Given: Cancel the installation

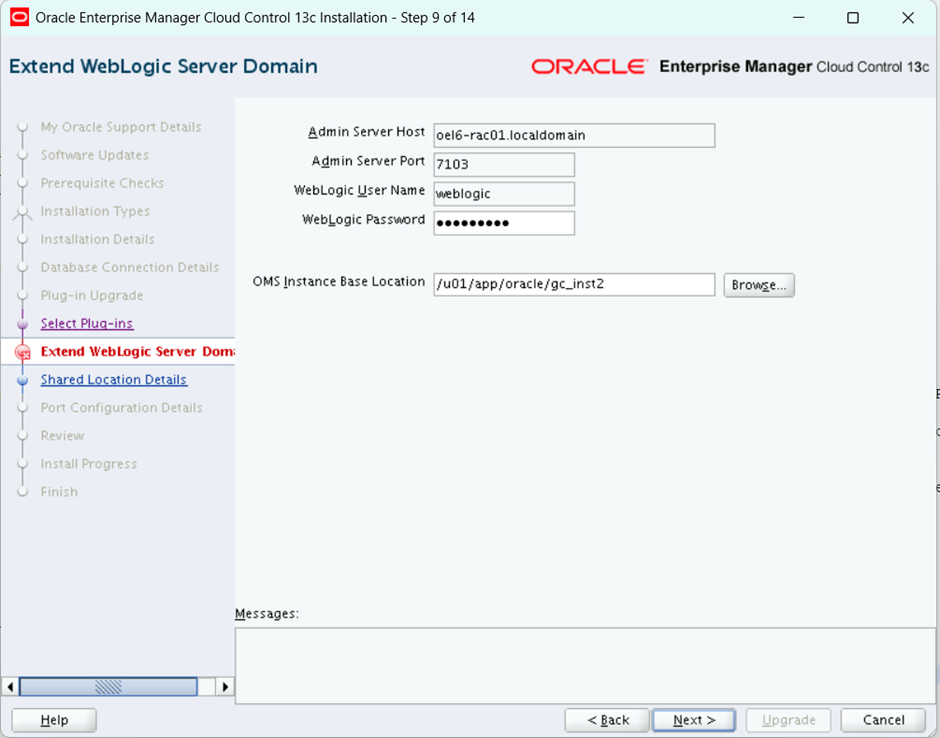Looking at the screenshot, I should point(883,720).
